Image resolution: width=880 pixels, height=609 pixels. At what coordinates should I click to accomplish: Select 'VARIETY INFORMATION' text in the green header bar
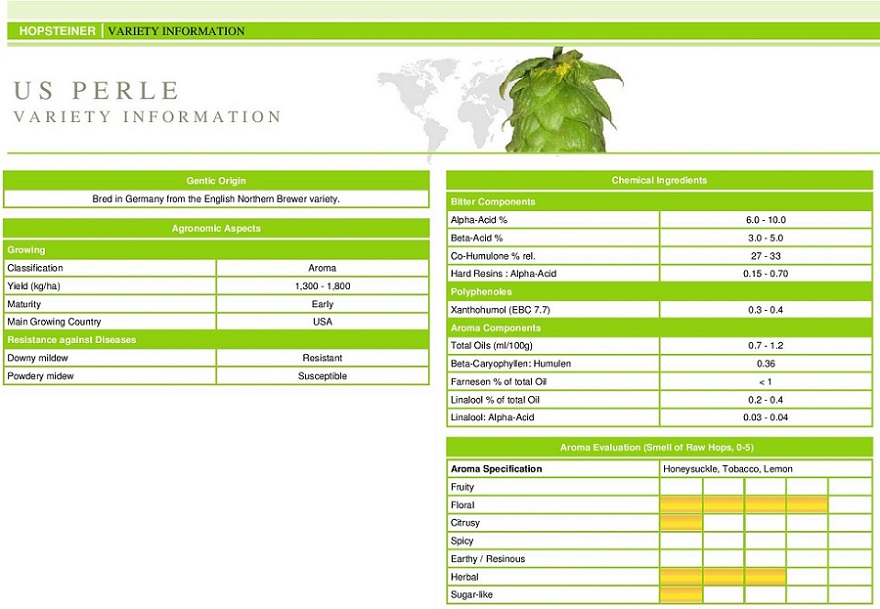[176, 31]
